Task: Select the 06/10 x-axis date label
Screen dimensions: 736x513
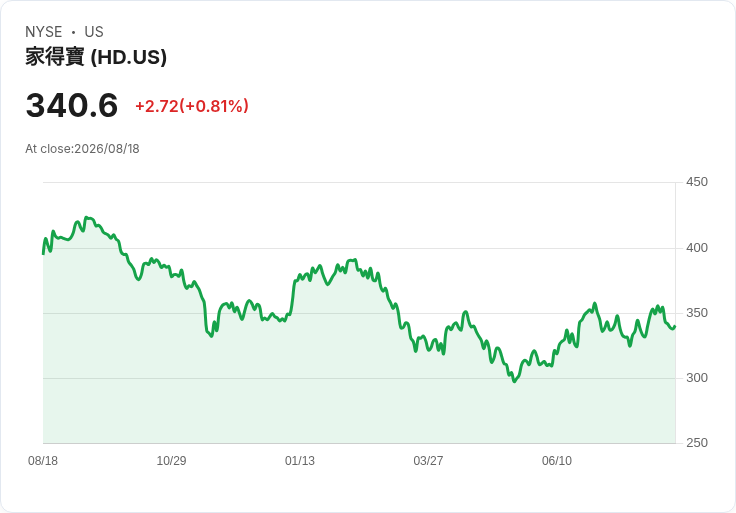Action: click(x=557, y=461)
